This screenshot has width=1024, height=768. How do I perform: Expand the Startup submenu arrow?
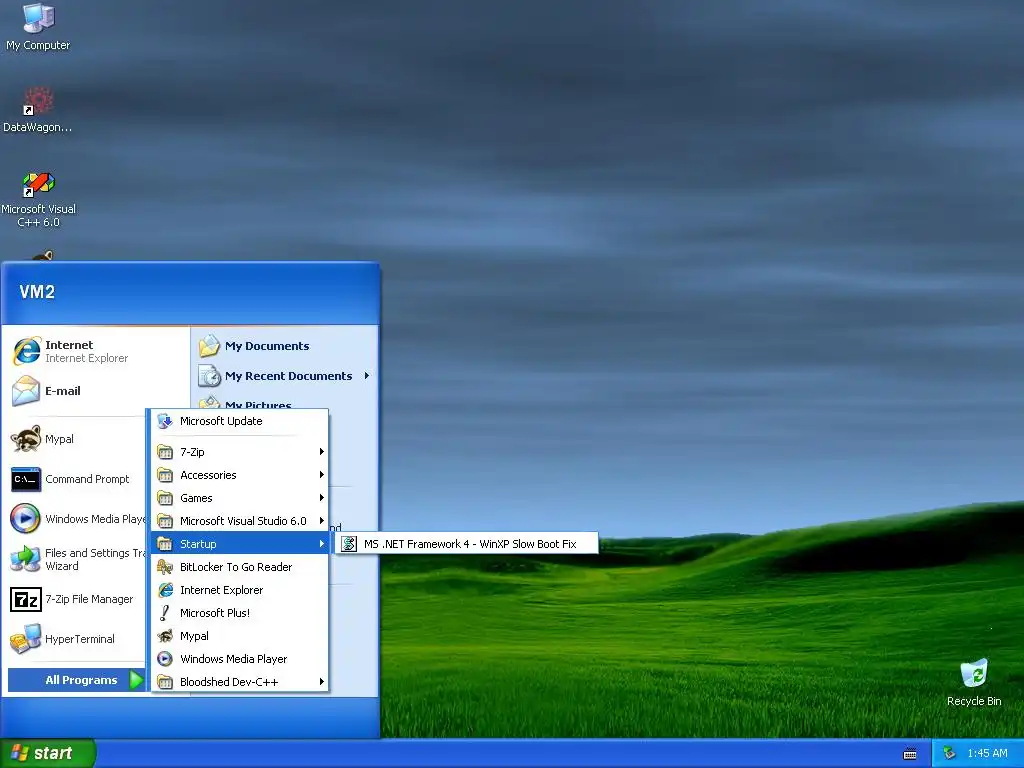pyautogui.click(x=321, y=544)
